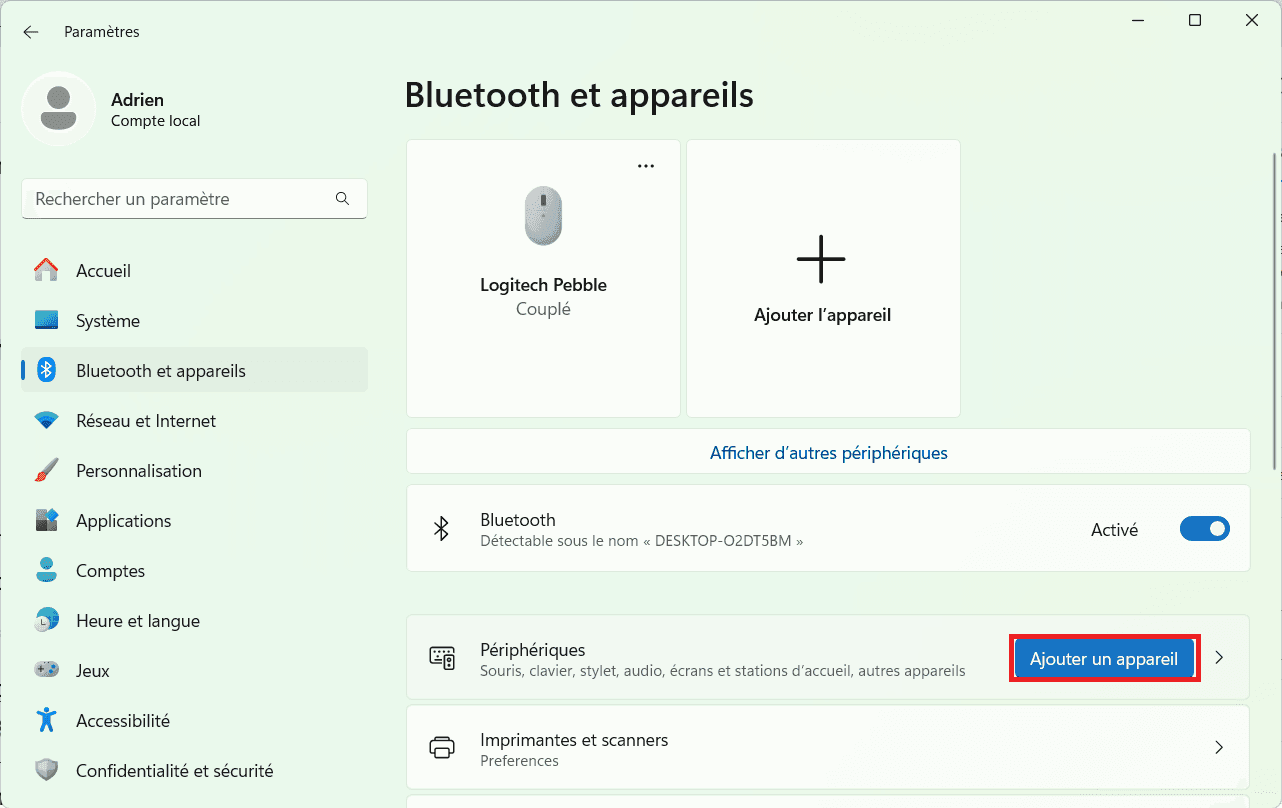The height and width of the screenshot is (808, 1282).
Task: Click the DESKTOP-O2DT5BM discoverable name text
Action: [x=642, y=541]
